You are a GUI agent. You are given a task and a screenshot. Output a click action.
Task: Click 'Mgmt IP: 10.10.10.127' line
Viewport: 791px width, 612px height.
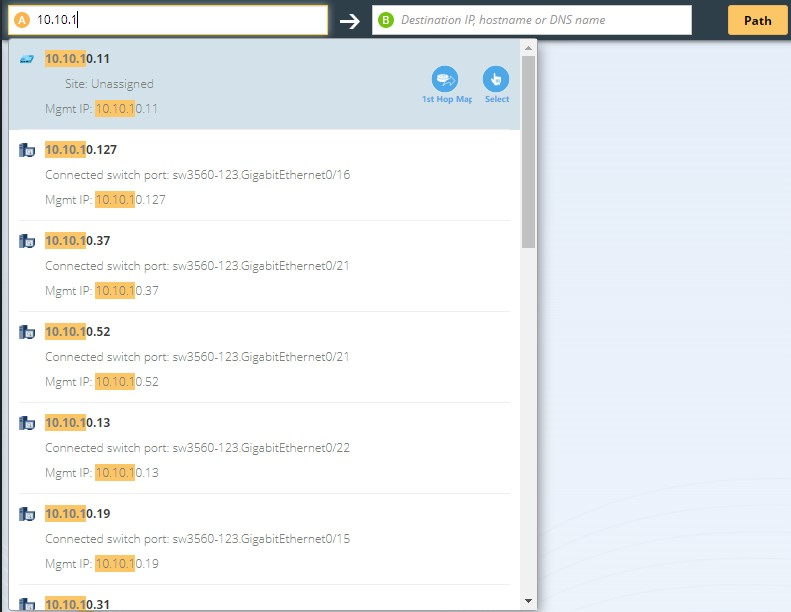(x=105, y=199)
